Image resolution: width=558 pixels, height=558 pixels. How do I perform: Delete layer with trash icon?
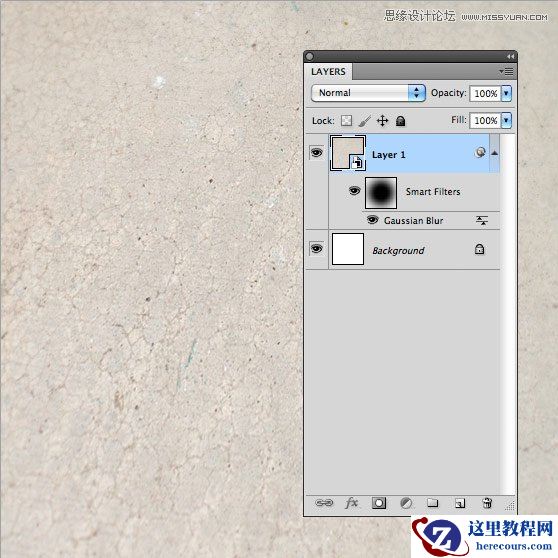point(487,503)
